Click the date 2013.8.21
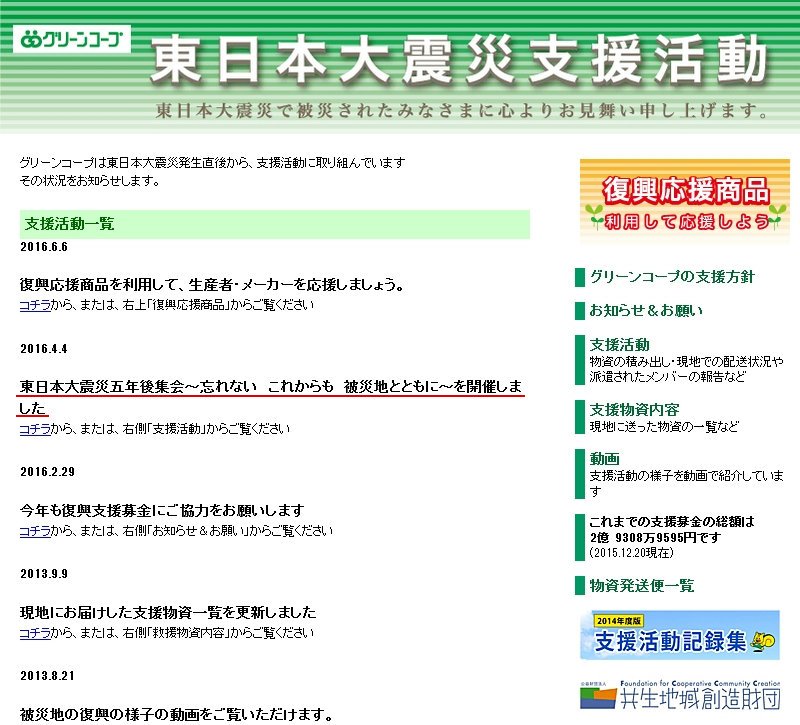The height and width of the screenshot is (725, 800). [x=47, y=676]
